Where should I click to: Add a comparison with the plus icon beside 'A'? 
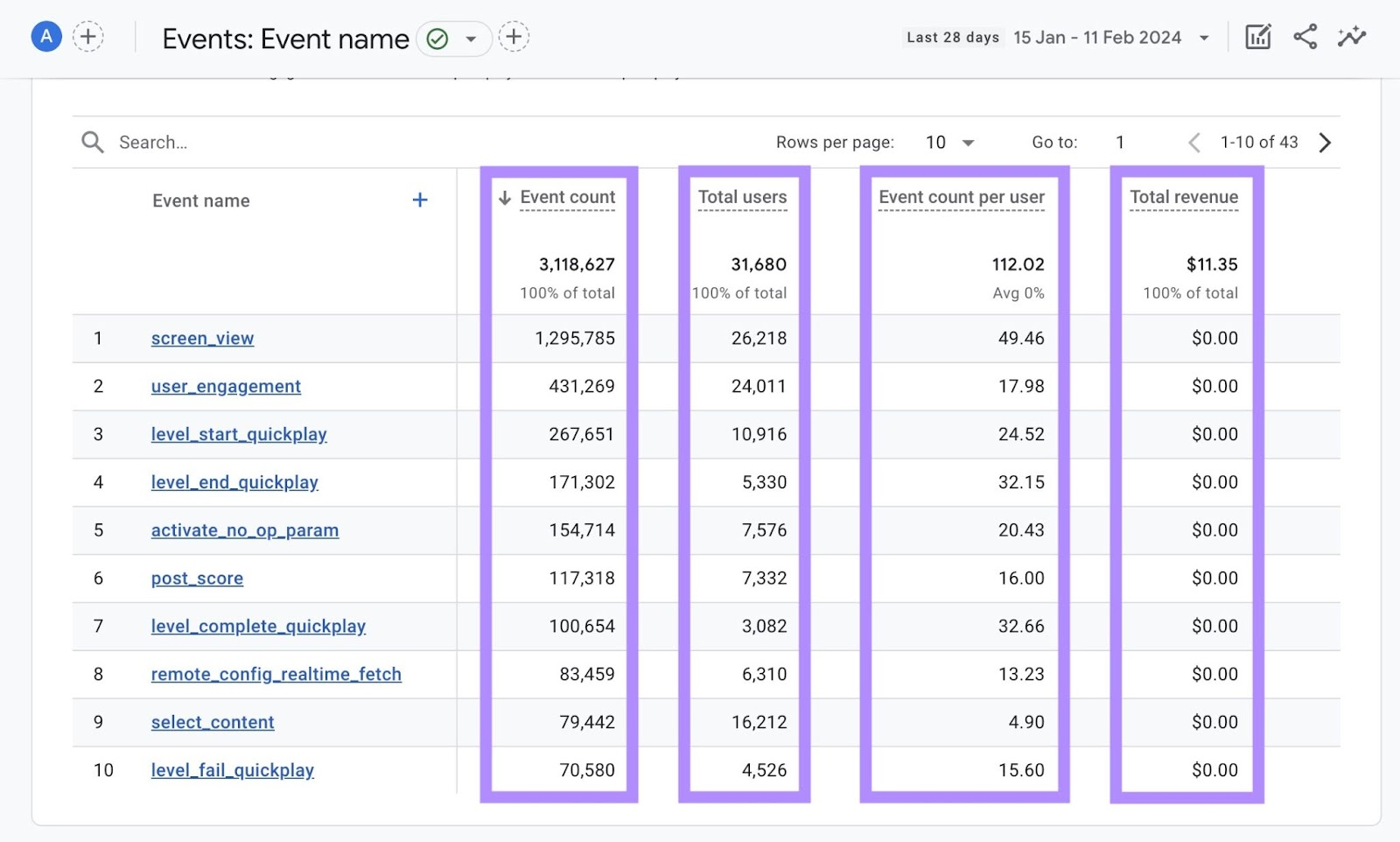[x=88, y=37]
